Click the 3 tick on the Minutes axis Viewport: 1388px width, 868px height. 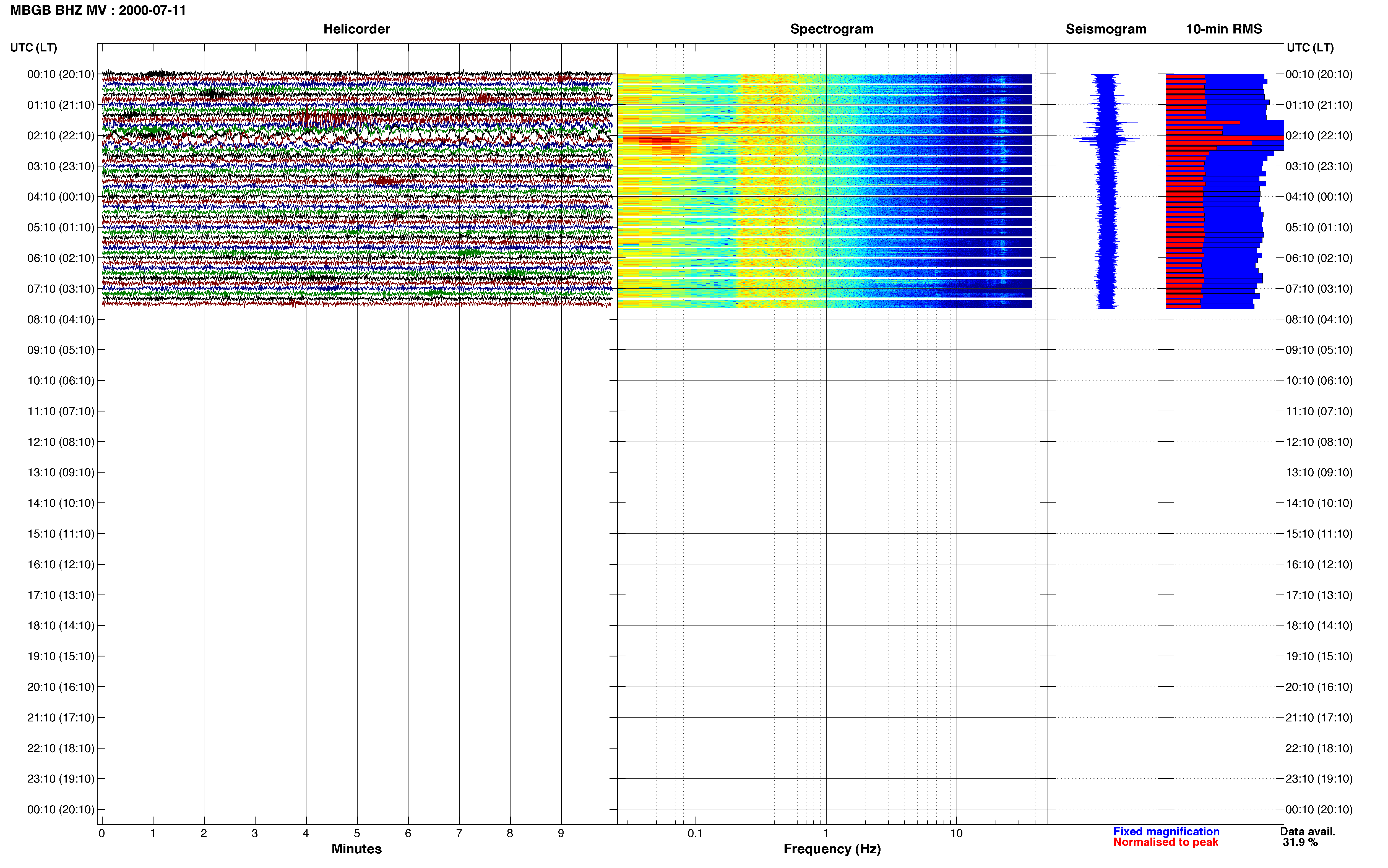point(255,833)
